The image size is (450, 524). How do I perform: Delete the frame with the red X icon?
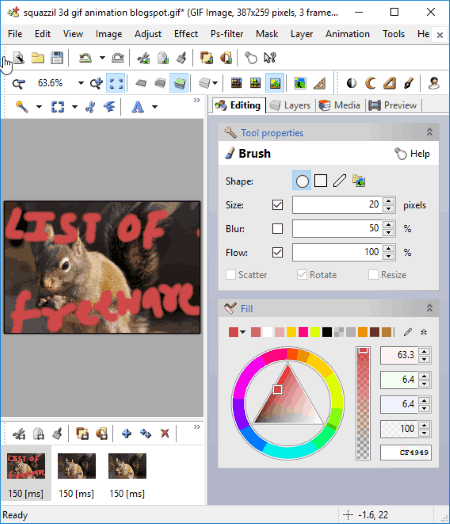[165, 434]
